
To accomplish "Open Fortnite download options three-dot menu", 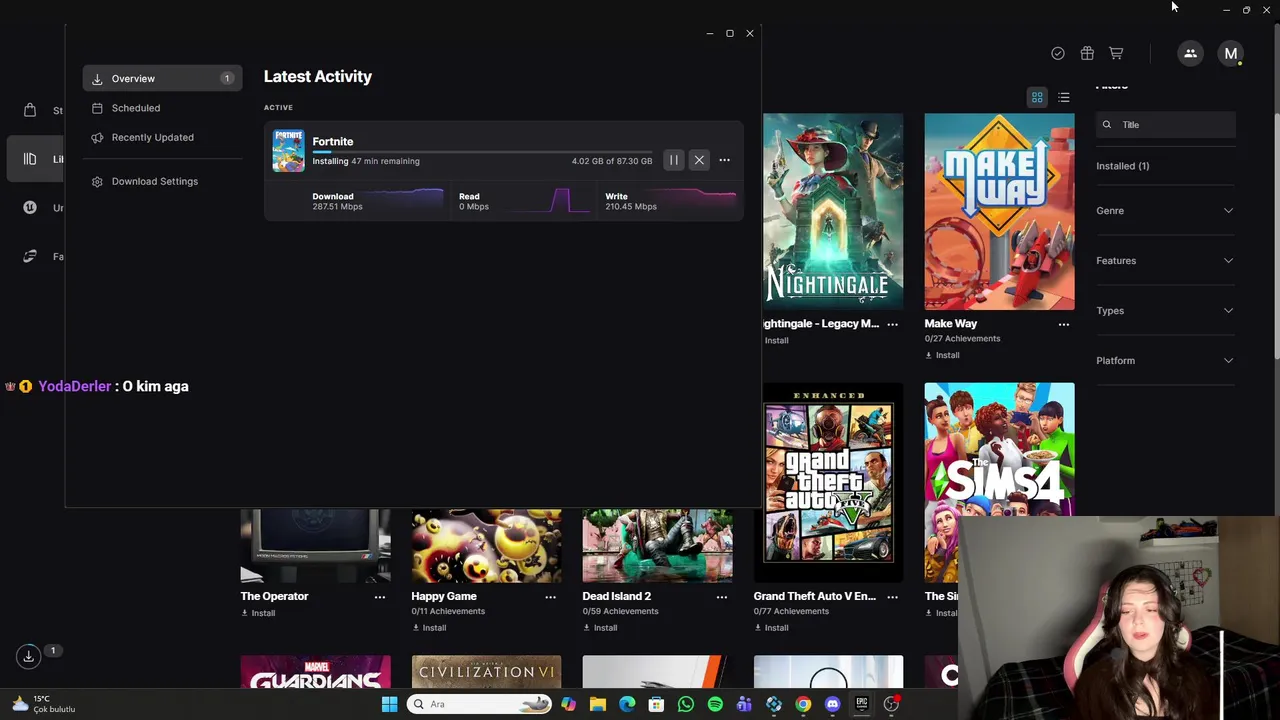I will coord(724,160).
